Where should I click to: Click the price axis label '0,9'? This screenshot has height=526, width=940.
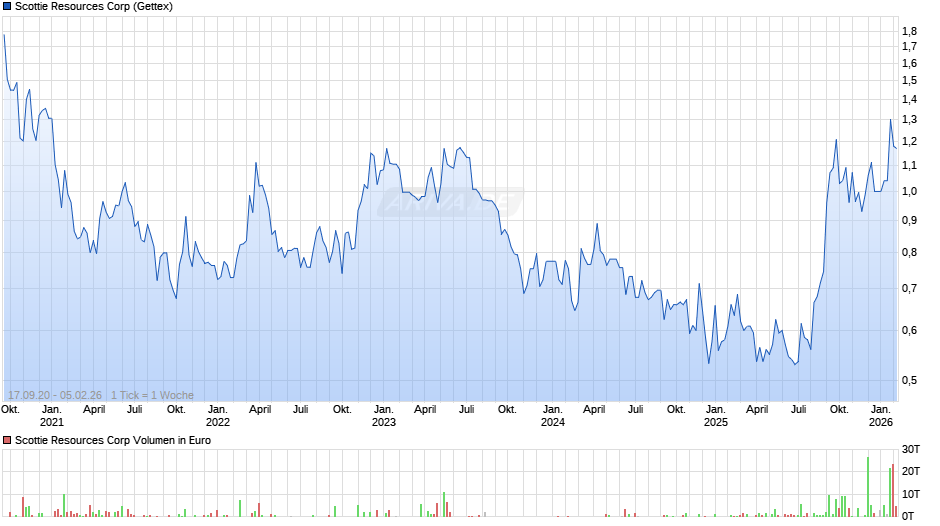point(909,220)
